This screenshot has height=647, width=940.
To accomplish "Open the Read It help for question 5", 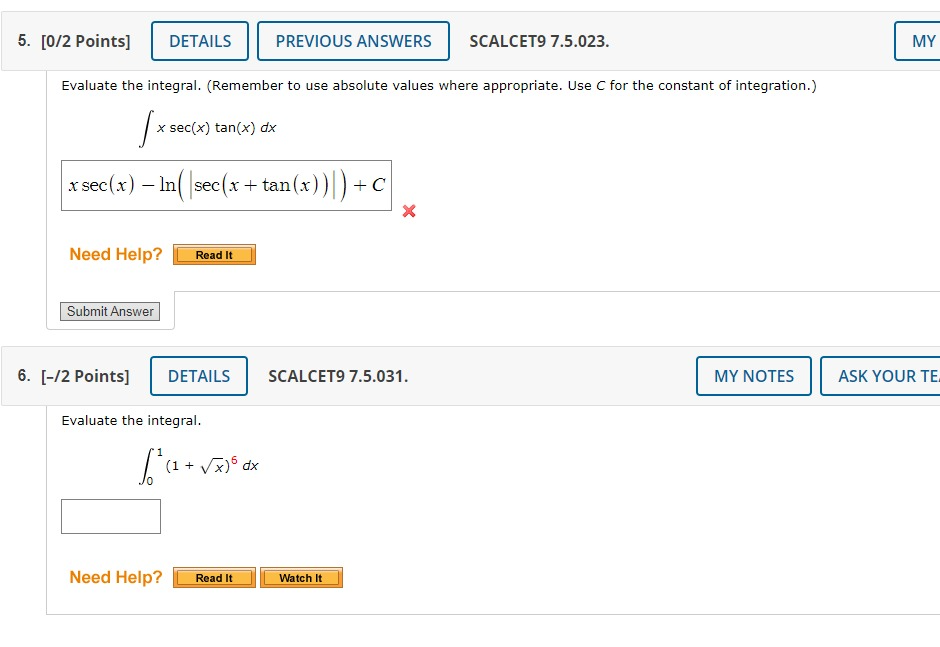I will coord(214,254).
